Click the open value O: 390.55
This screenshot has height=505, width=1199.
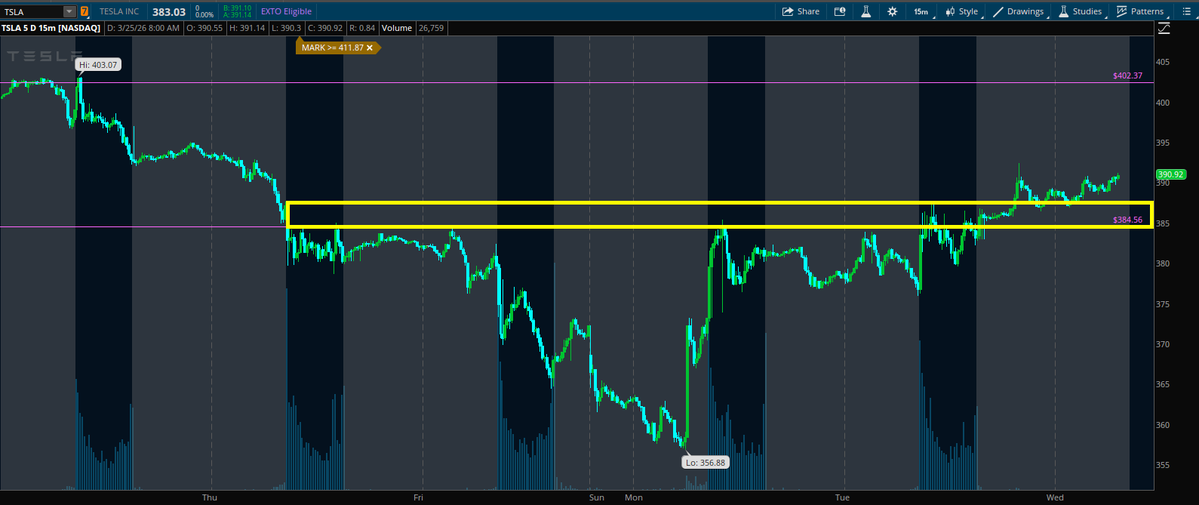(x=205, y=28)
